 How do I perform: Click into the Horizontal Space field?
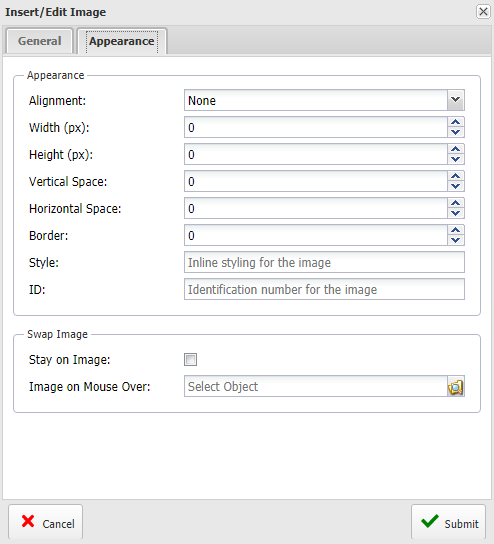coord(316,209)
